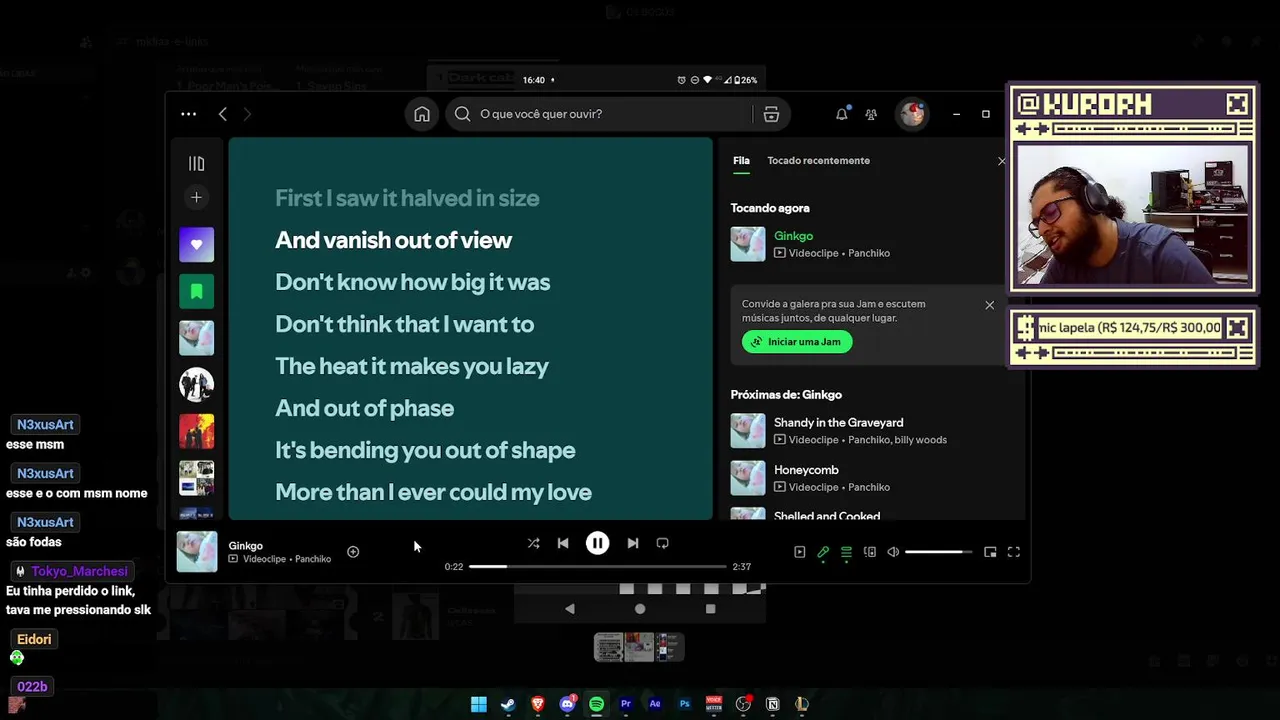This screenshot has height=720, width=1280.
Task: Open Liked Songs playlist
Action: click(196, 245)
